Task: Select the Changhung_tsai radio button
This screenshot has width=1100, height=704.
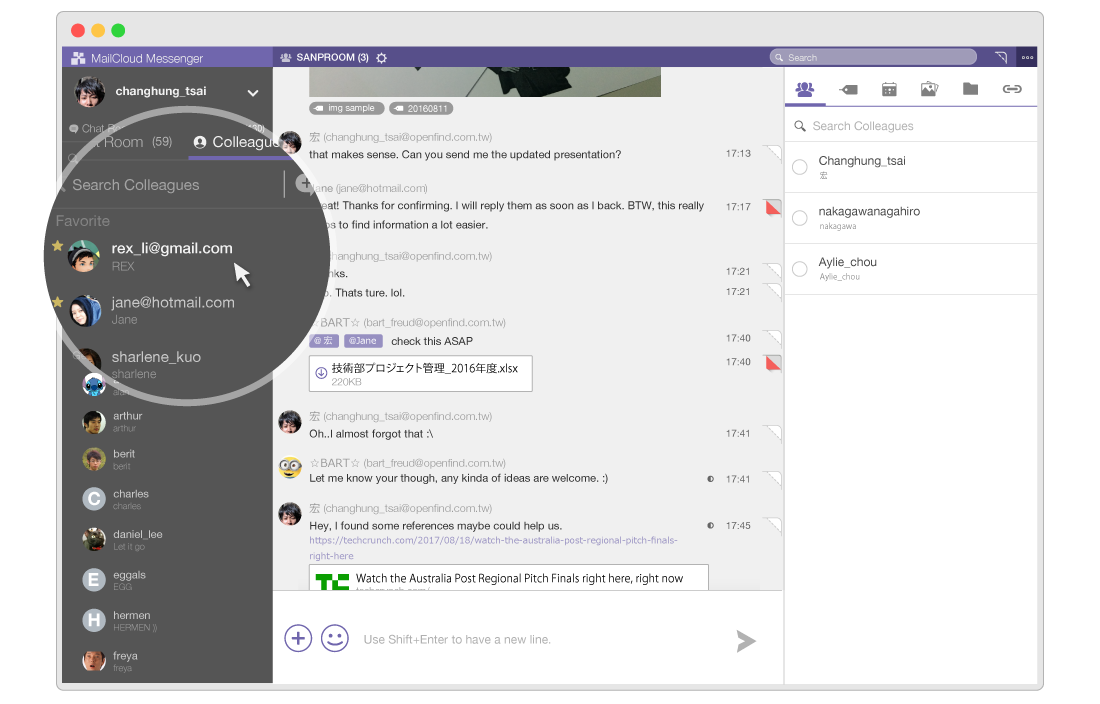Action: [800, 167]
